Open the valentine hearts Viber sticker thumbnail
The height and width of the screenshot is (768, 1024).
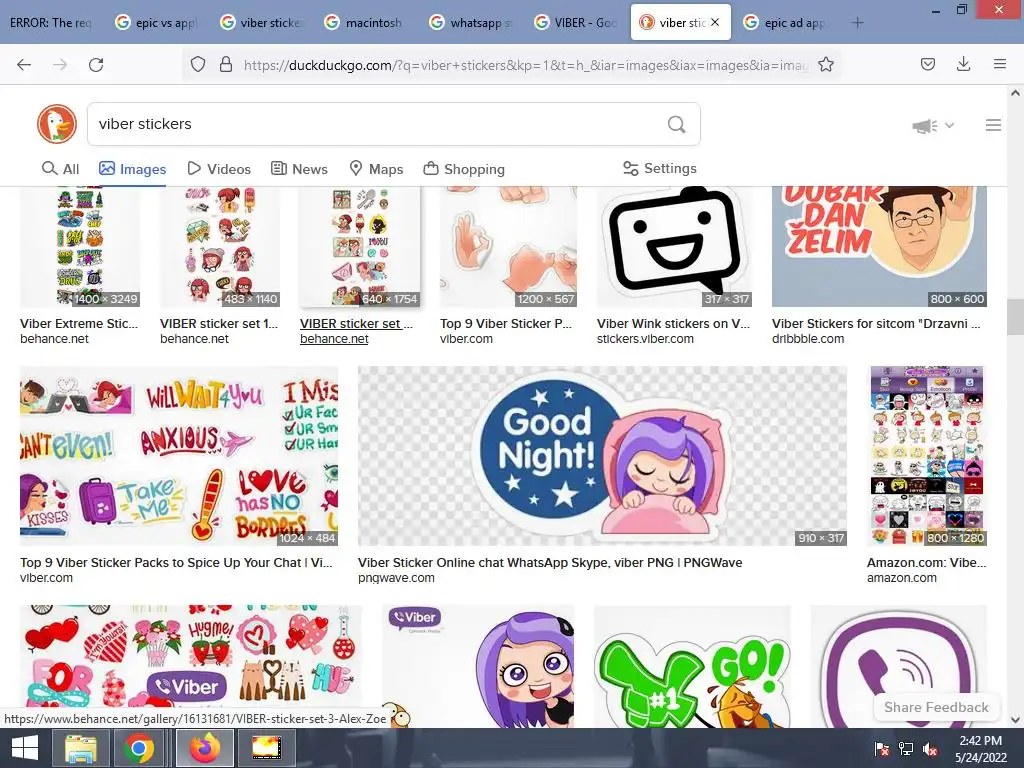pyautogui.click(x=191, y=658)
